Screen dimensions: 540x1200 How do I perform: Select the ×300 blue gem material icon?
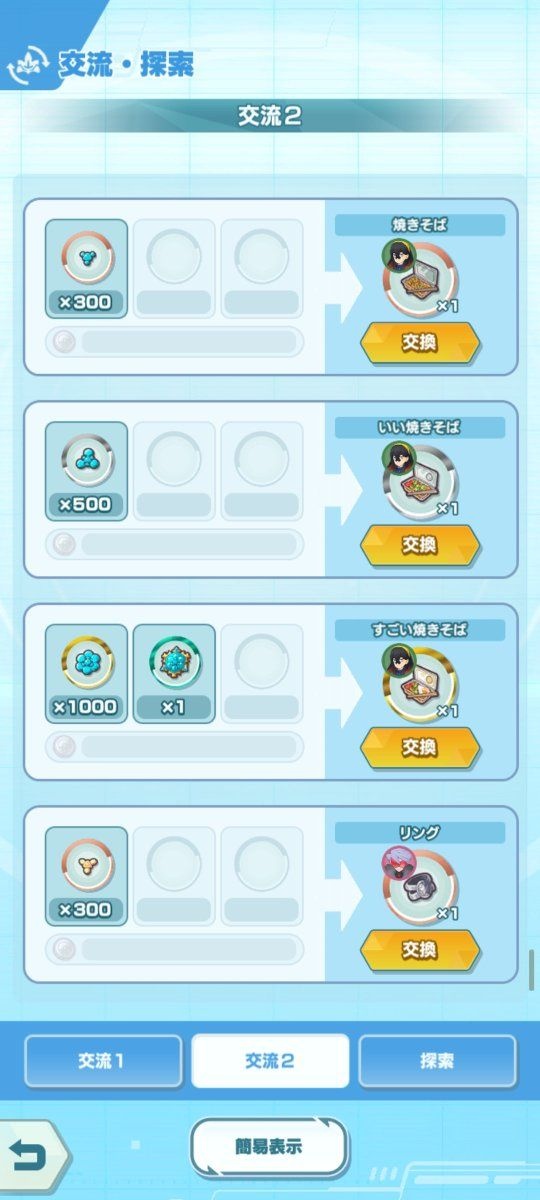click(86, 268)
